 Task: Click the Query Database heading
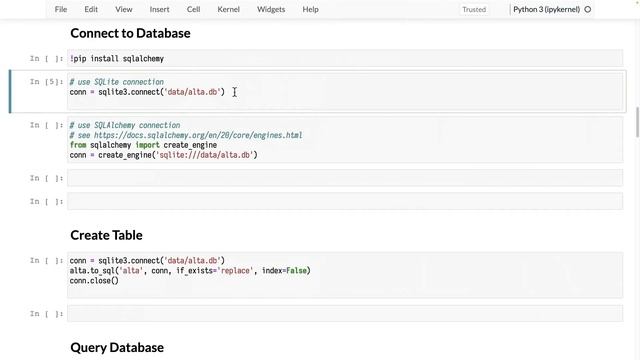(117, 347)
